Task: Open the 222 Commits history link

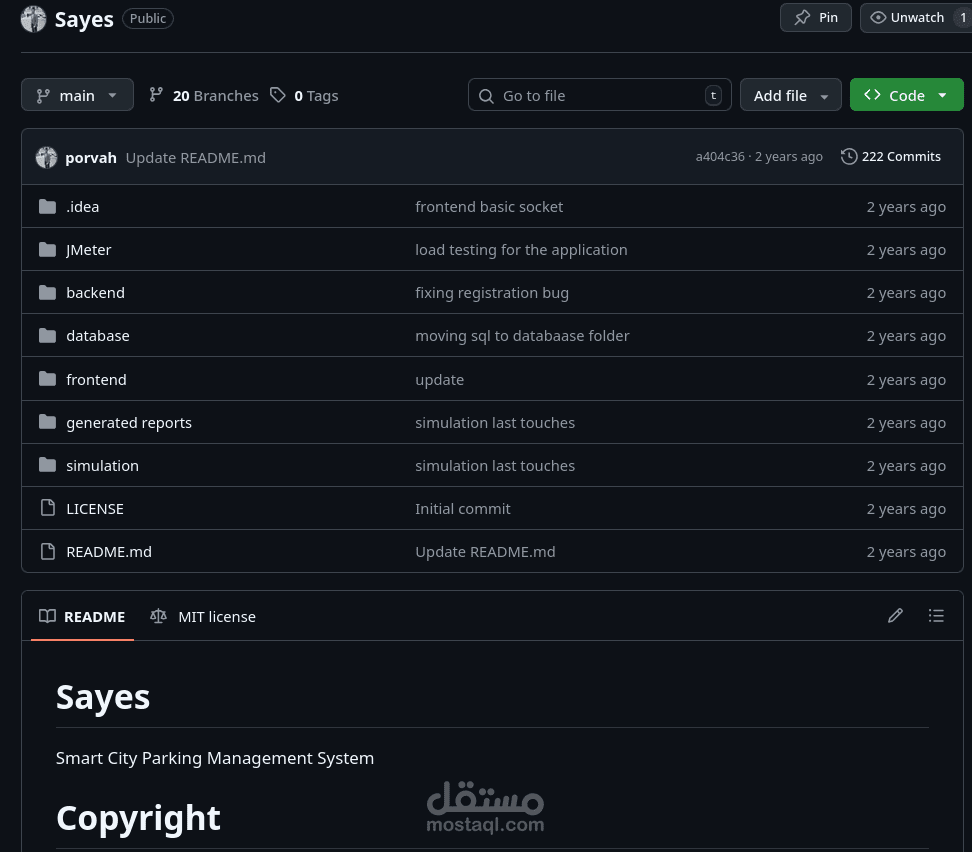Action: pos(901,156)
